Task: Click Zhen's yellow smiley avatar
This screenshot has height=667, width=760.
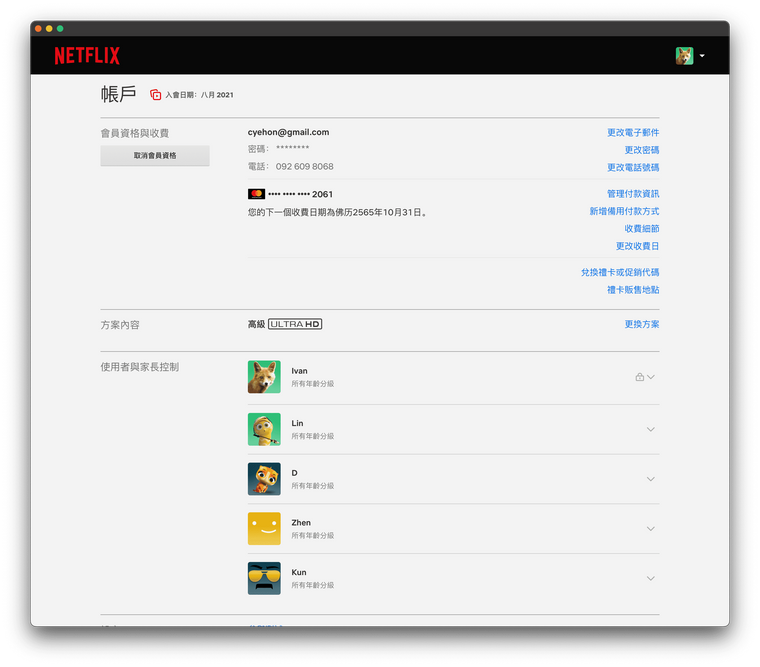Action: [264, 529]
